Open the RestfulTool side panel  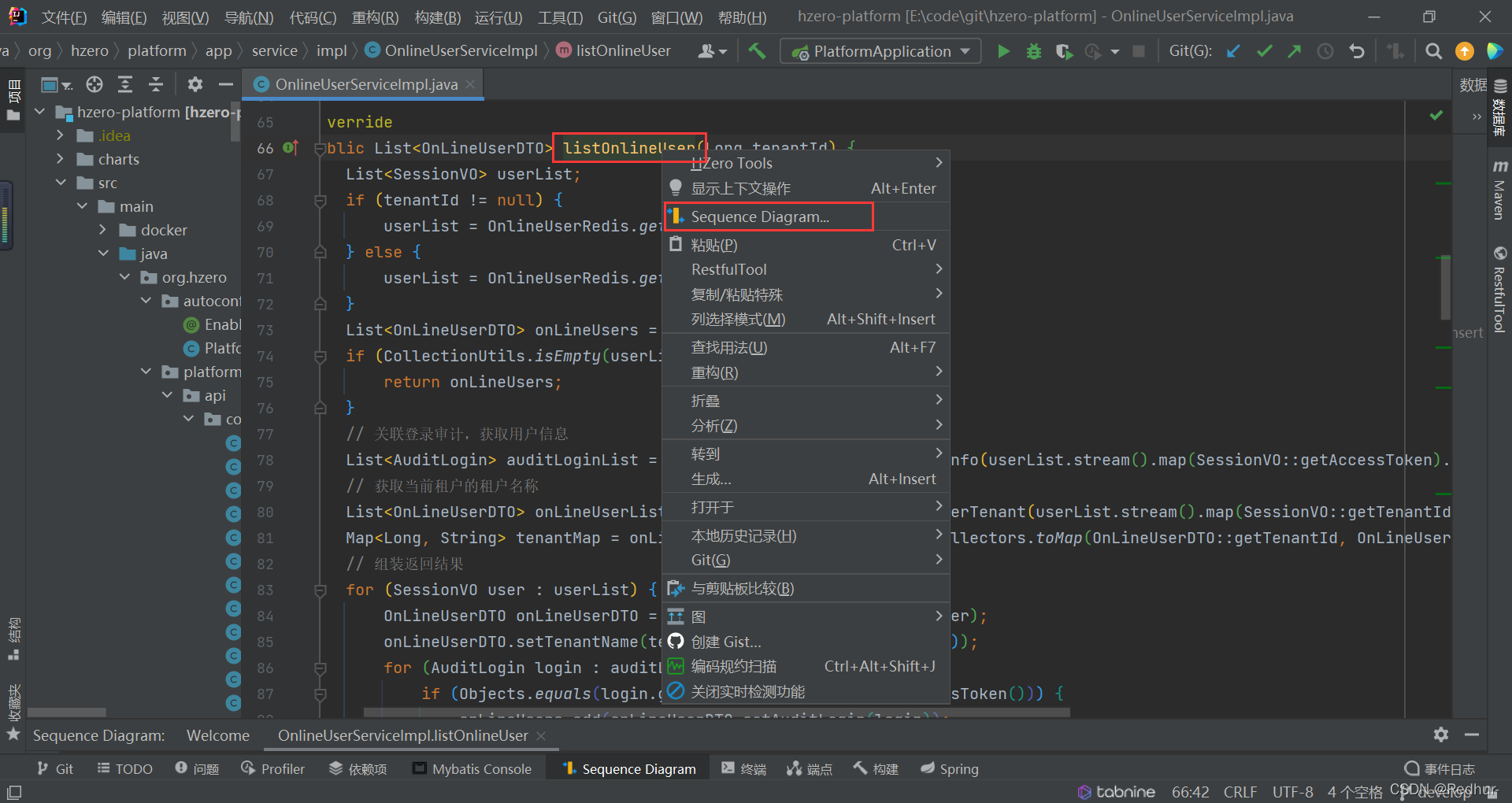[1499, 290]
